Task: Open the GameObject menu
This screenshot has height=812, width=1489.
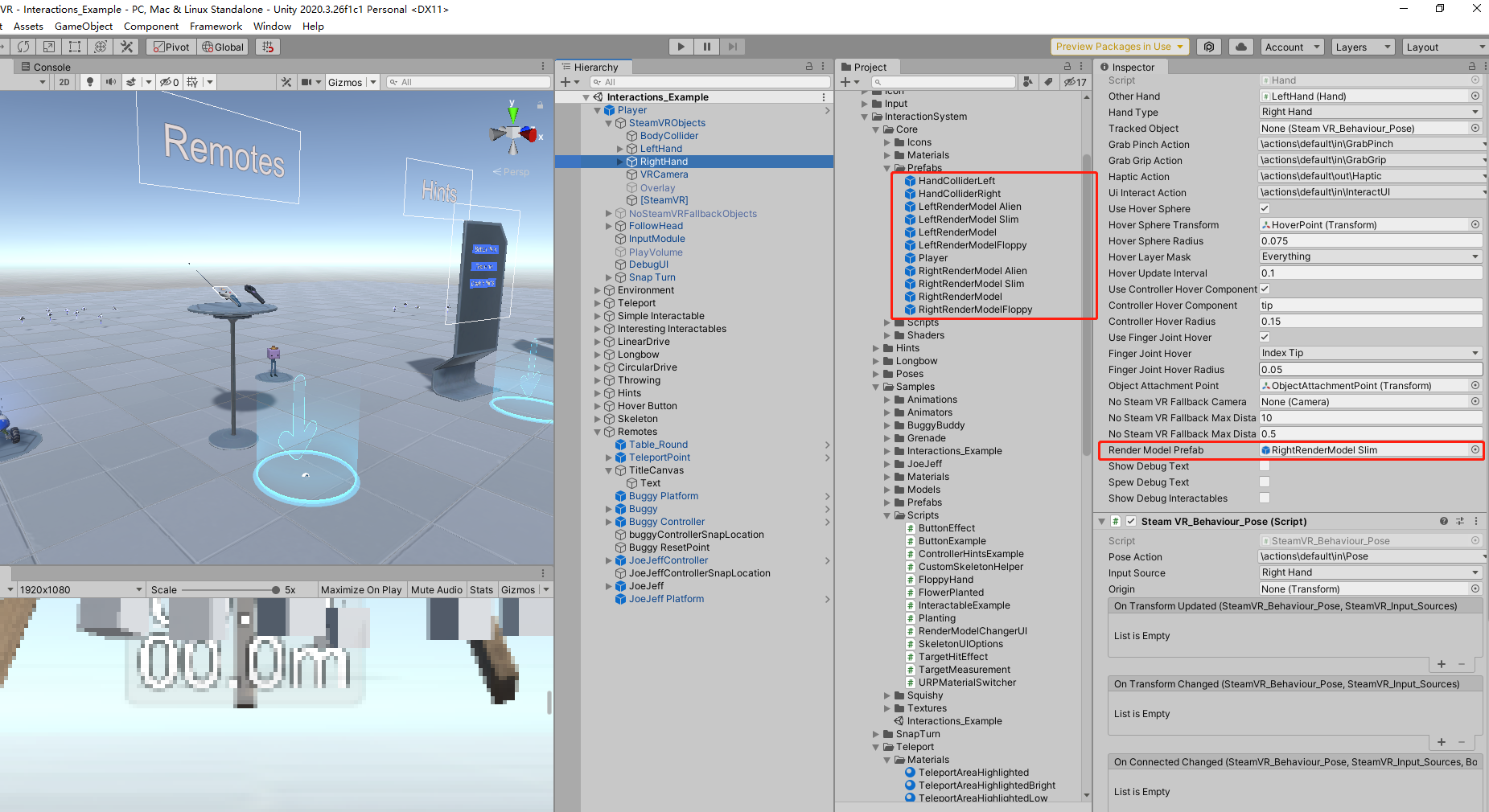Action: point(84,26)
